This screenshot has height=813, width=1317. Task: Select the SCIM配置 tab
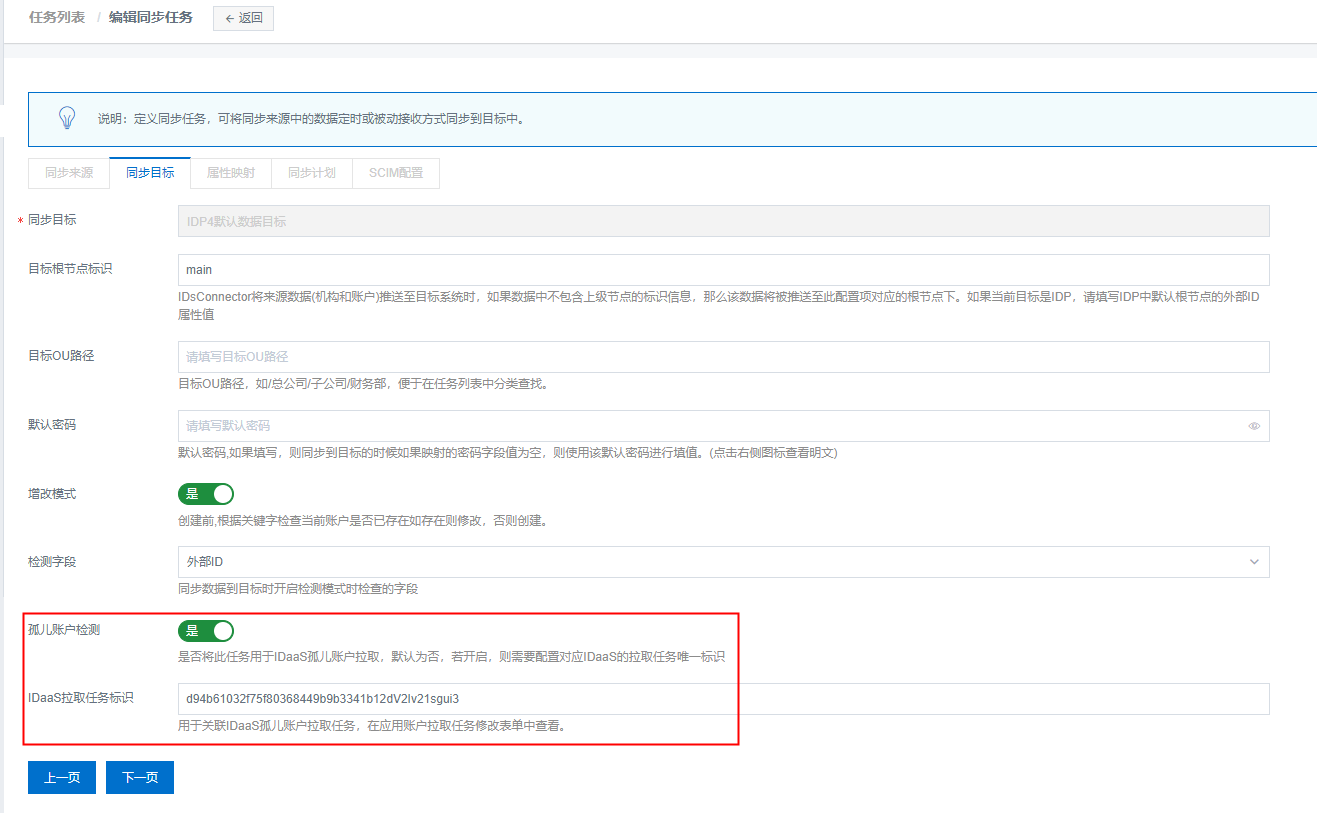pos(397,172)
